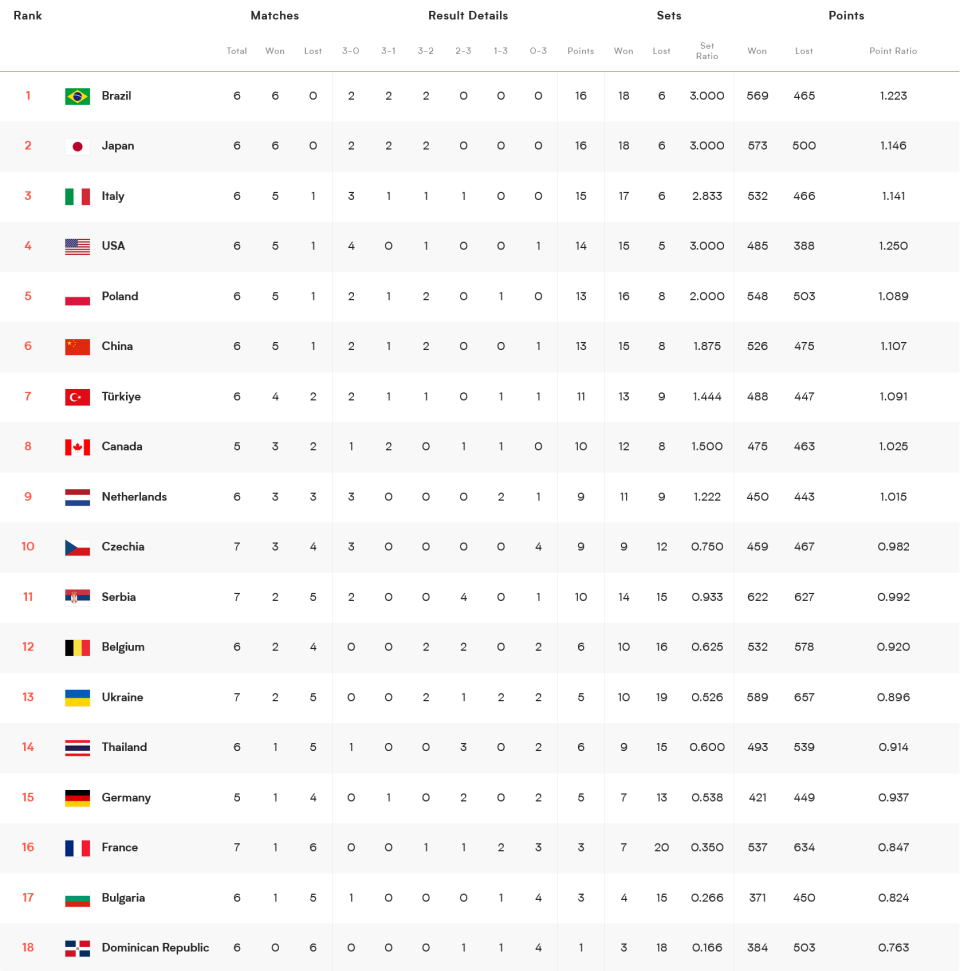
Task: Click the Matches column group header
Action: [x=274, y=15]
